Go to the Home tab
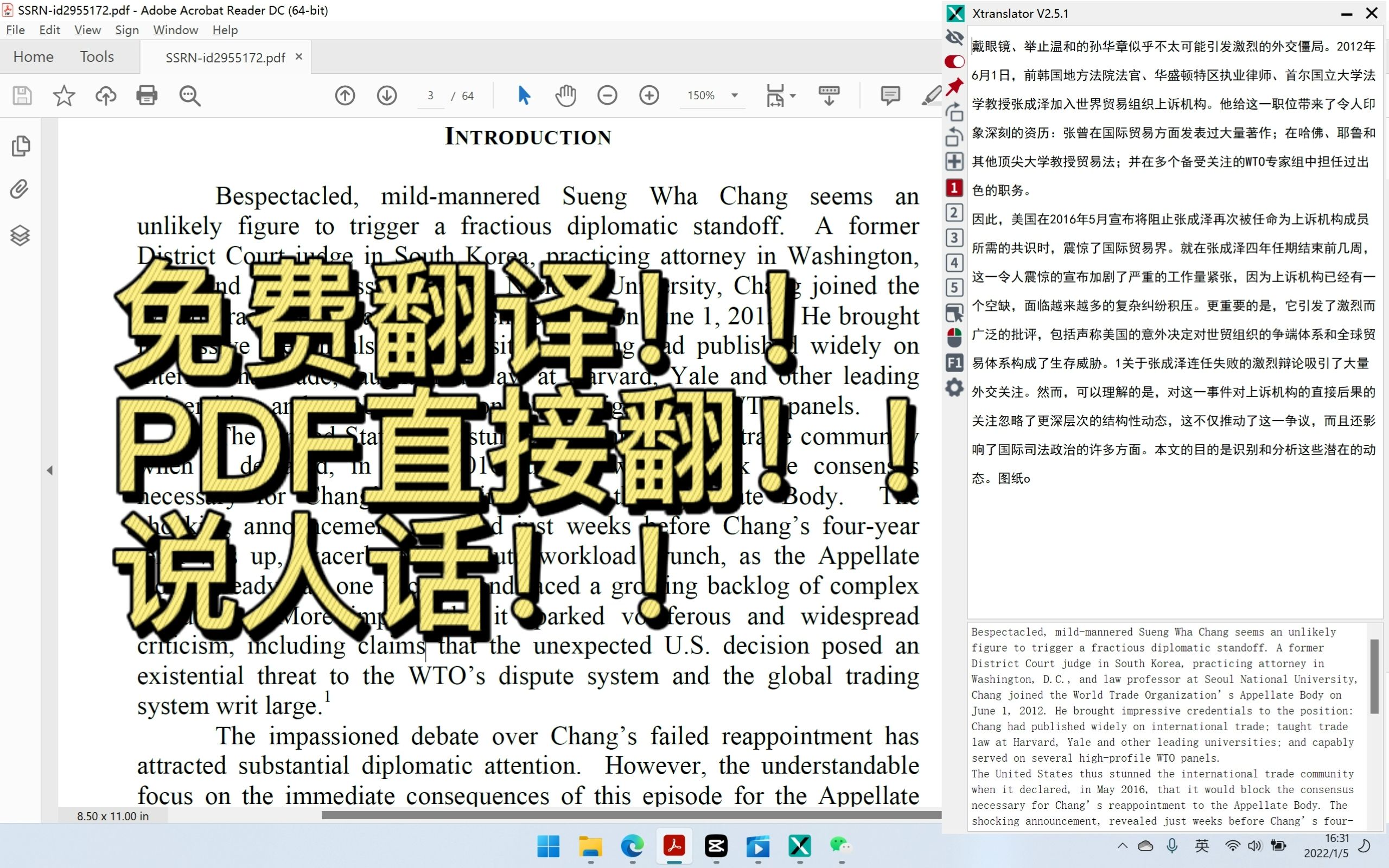The width and height of the screenshot is (1389, 868). [x=33, y=56]
